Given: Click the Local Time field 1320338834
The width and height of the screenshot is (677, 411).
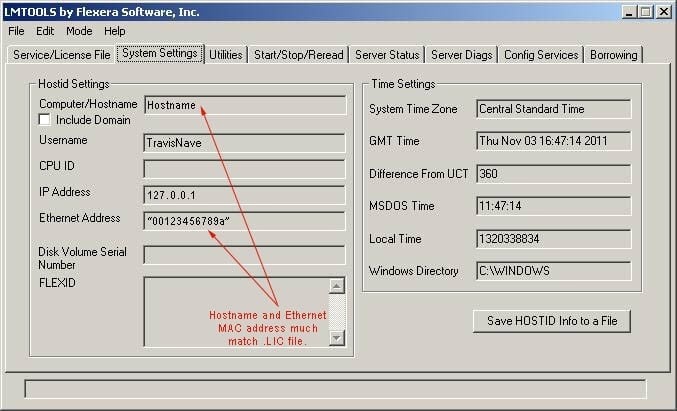Looking at the screenshot, I should point(554,239).
